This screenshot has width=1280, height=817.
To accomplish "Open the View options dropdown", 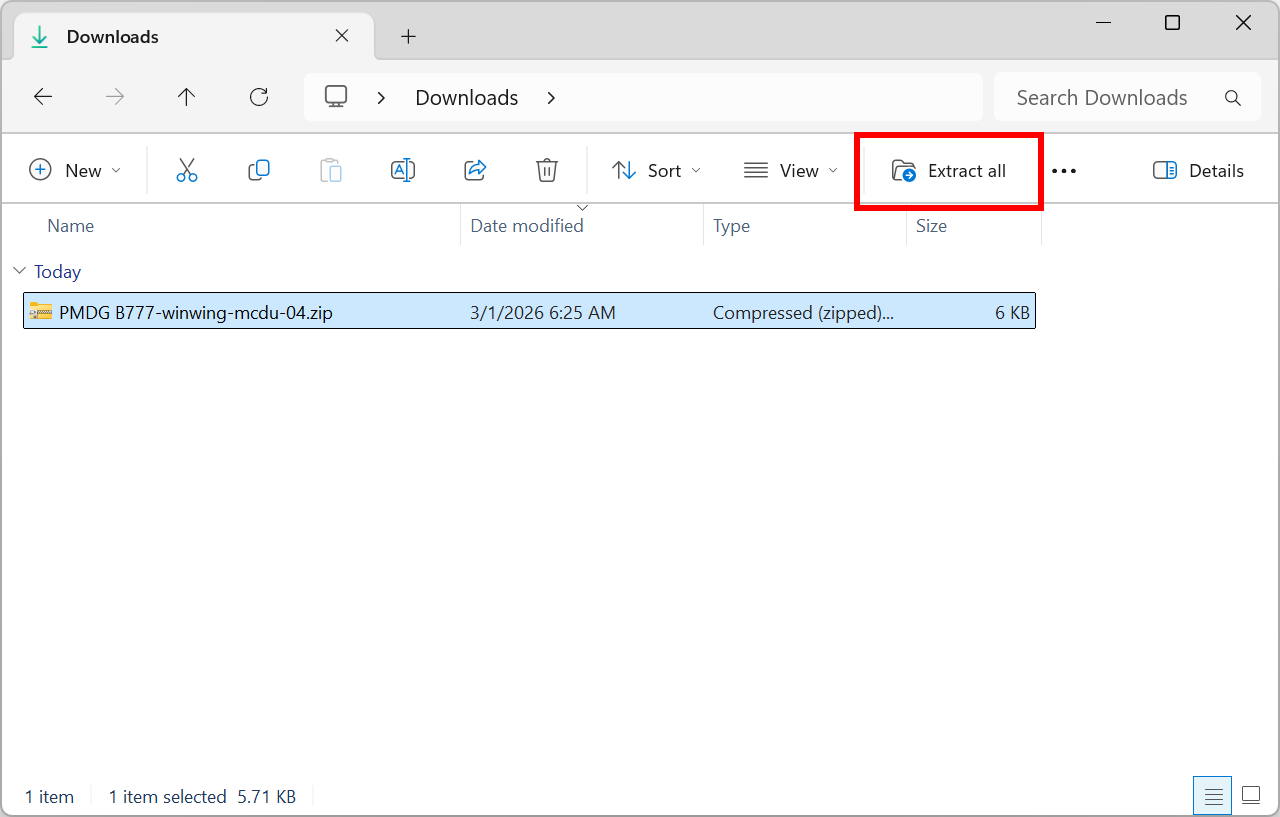I will click(x=790, y=170).
